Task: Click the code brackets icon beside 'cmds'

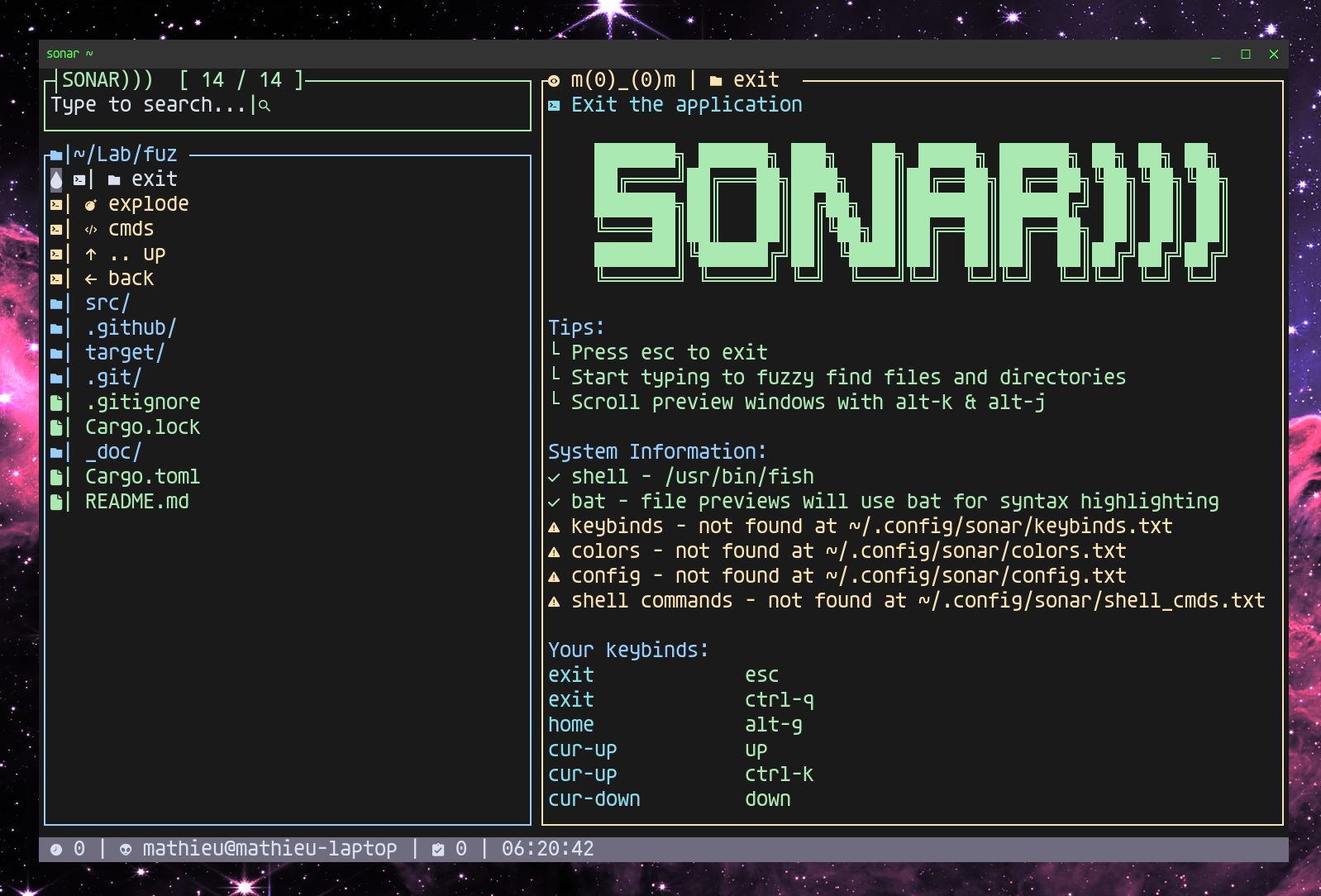Action: (91, 230)
